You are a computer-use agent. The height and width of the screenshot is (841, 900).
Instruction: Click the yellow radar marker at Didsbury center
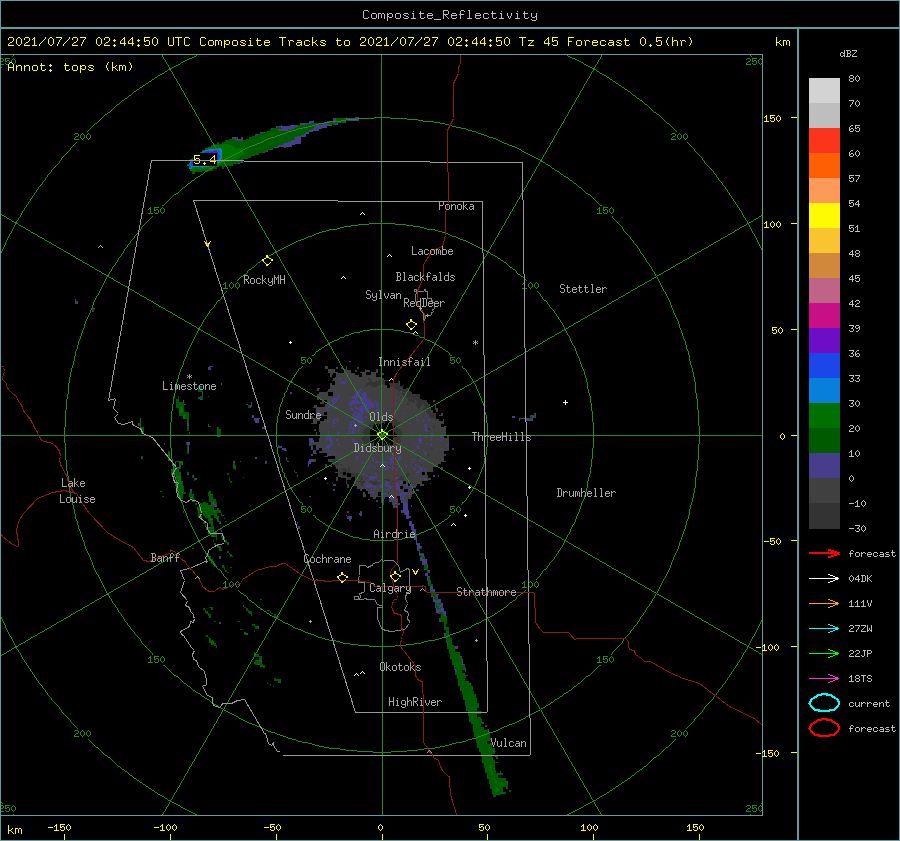click(382, 435)
